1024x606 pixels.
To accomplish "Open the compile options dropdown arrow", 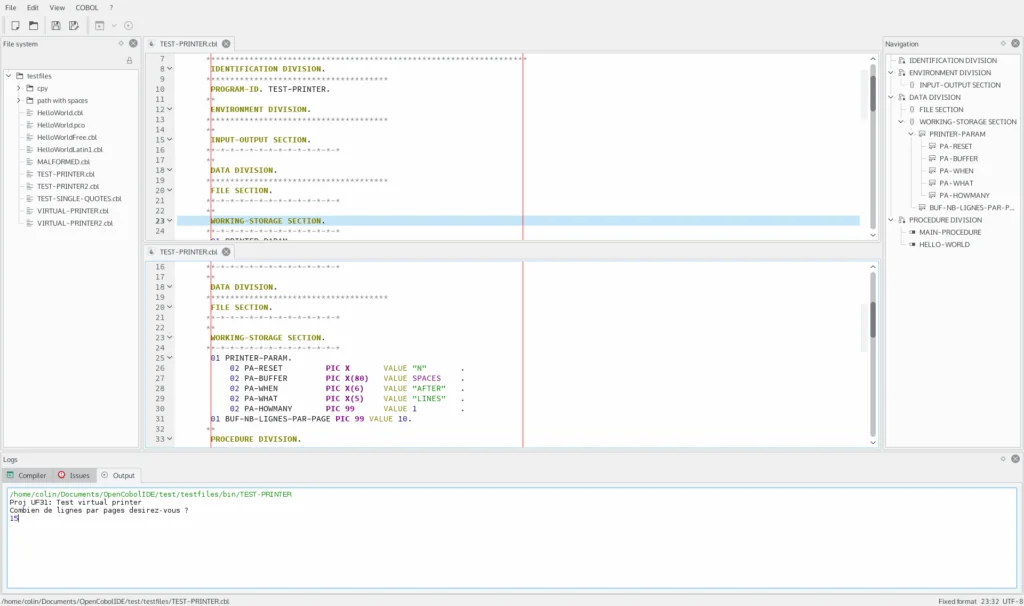I will click(114, 25).
